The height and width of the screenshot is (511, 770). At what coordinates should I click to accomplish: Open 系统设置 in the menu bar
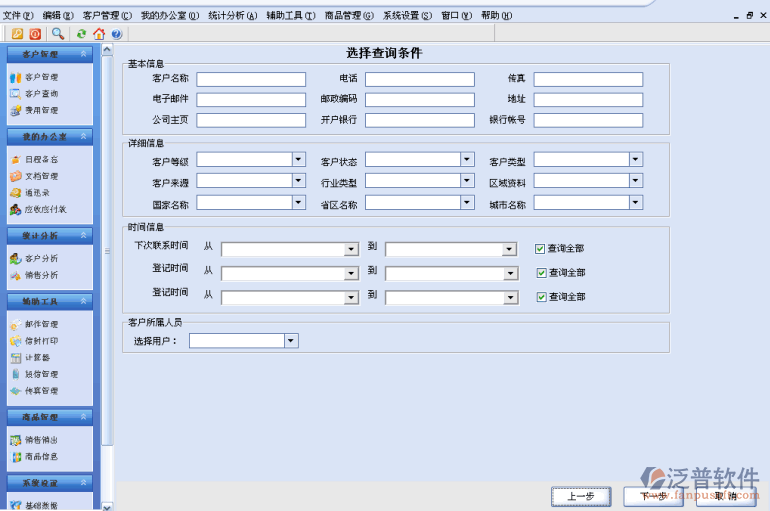pos(408,15)
